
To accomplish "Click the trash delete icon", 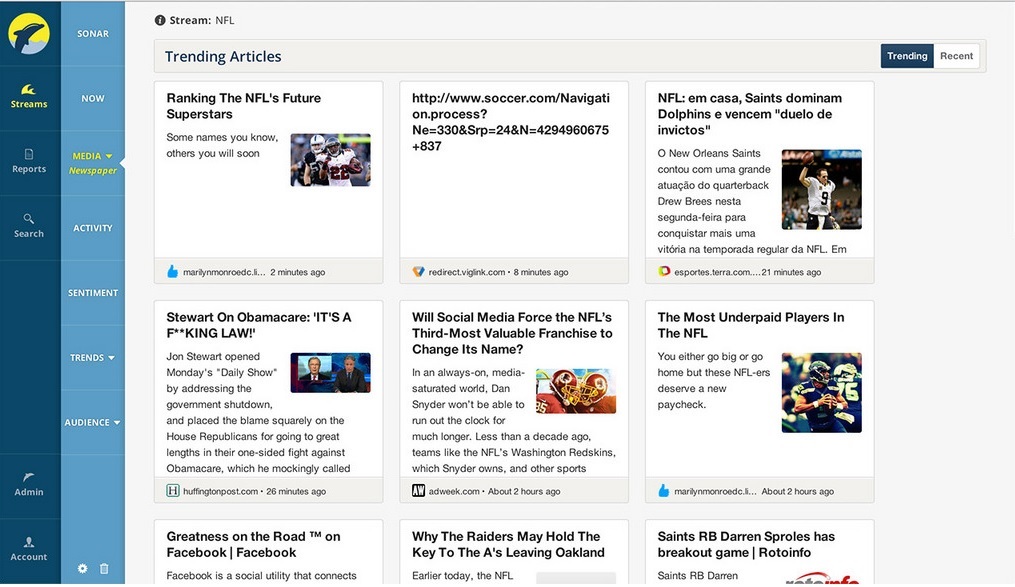I will click(104, 568).
